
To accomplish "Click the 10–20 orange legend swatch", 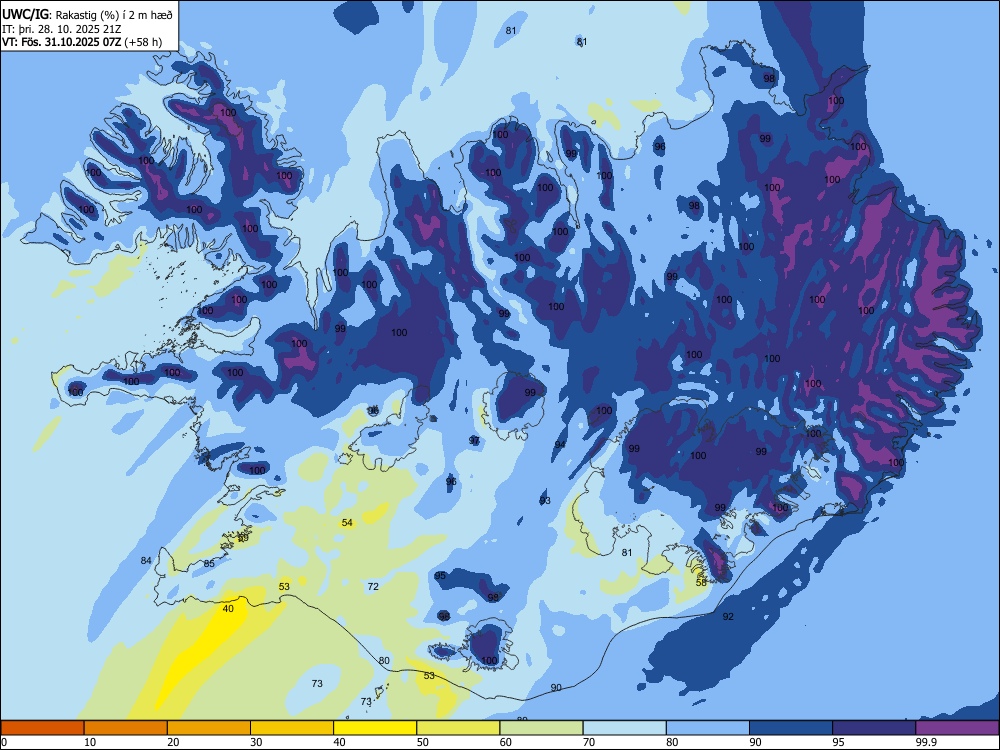I will (126, 728).
